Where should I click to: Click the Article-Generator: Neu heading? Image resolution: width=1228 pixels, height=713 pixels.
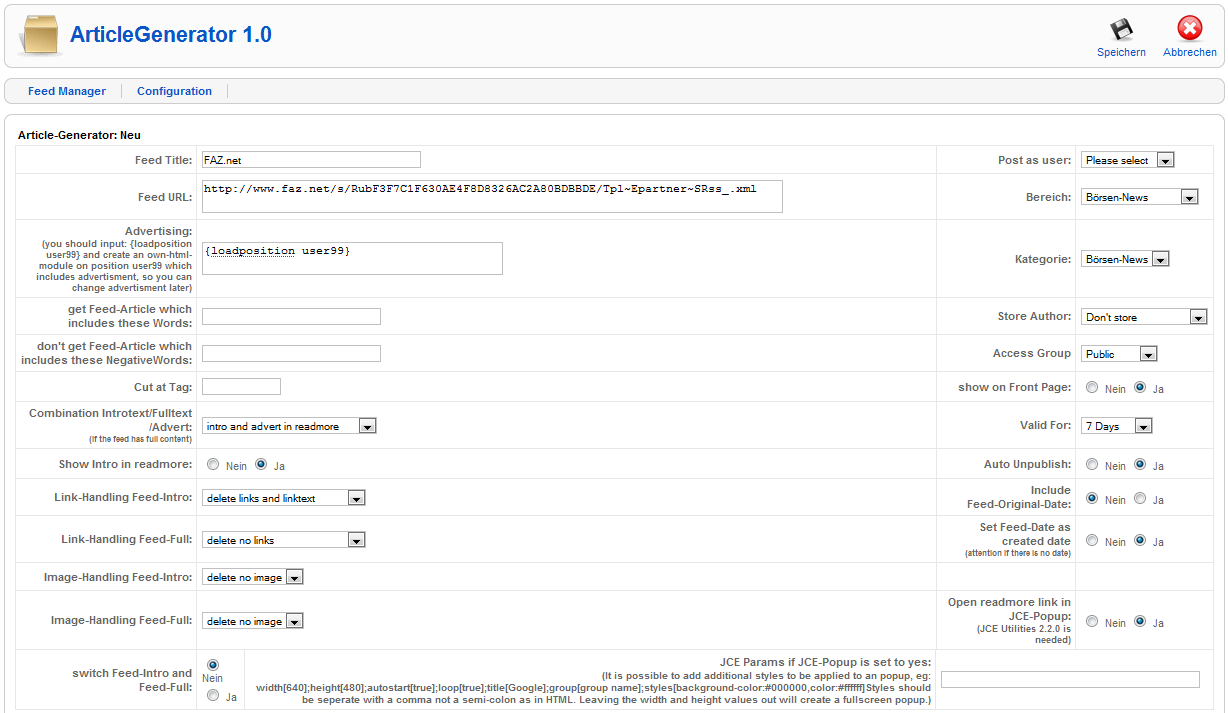(79, 134)
